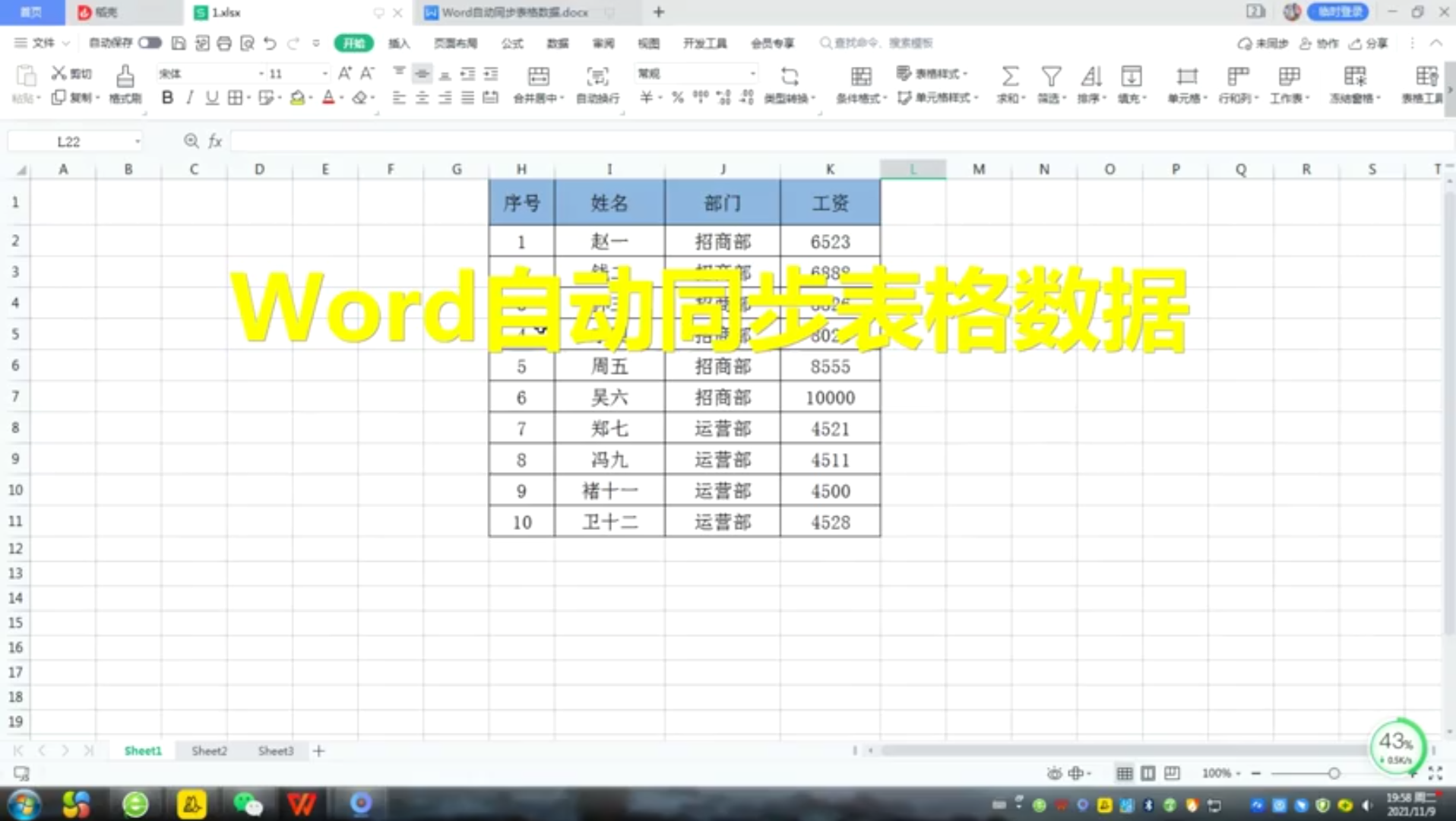Switch to the 插入 ribbon tab
Screen dimensions: 1456x821
(x=400, y=43)
